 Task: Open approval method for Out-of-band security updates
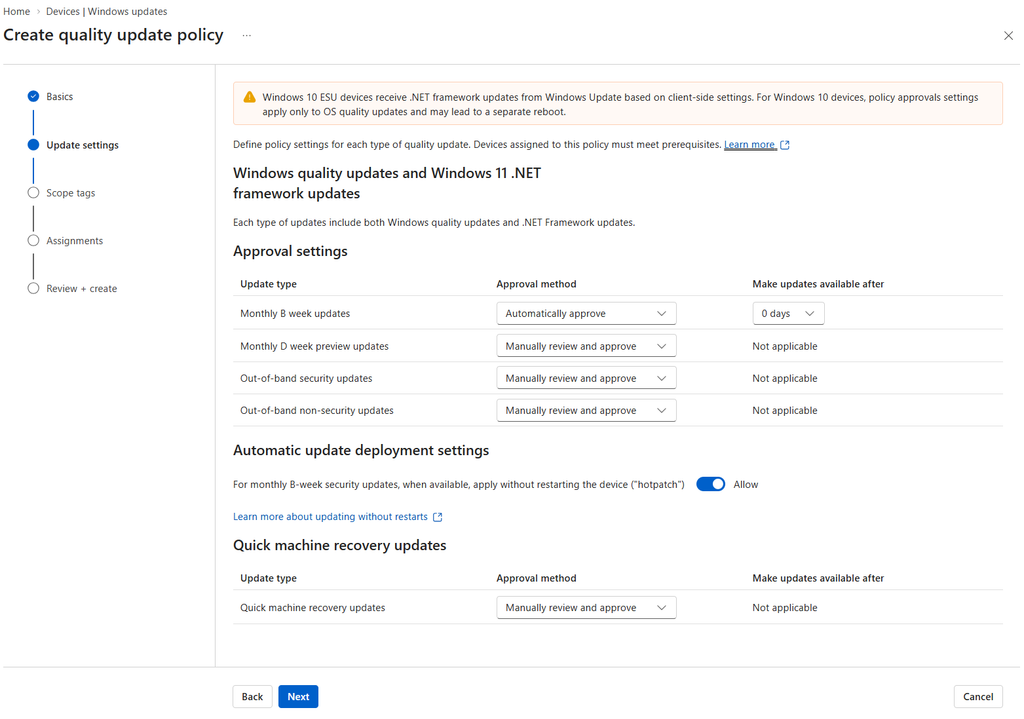coord(586,378)
